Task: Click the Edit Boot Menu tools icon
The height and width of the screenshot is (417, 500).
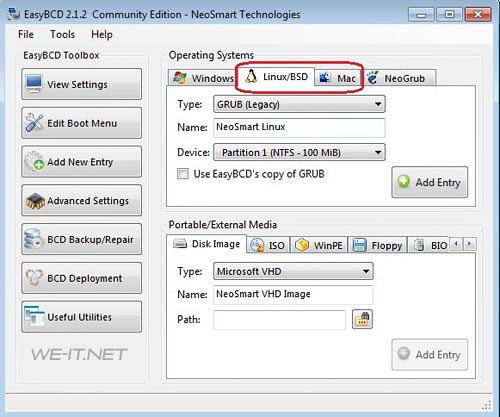Action: tap(34, 123)
